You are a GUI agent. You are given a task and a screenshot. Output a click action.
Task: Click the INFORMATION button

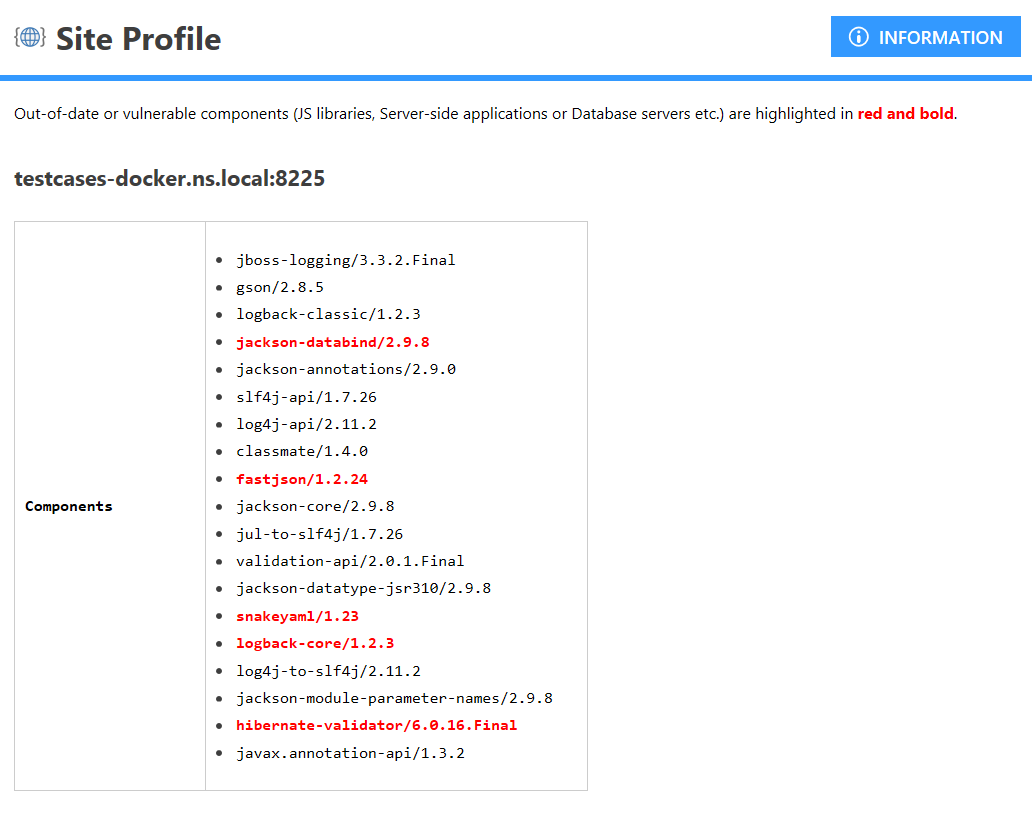click(925, 36)
